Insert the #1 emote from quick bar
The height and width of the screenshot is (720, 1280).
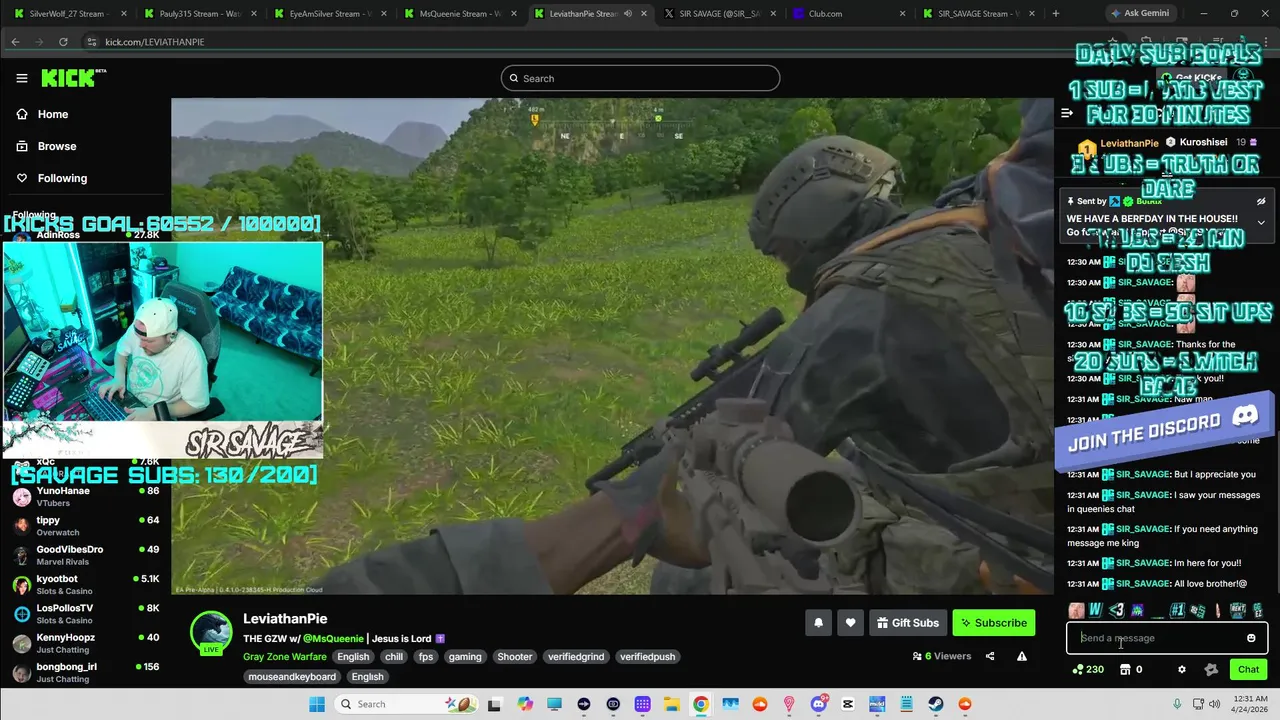click(1177, 610)
